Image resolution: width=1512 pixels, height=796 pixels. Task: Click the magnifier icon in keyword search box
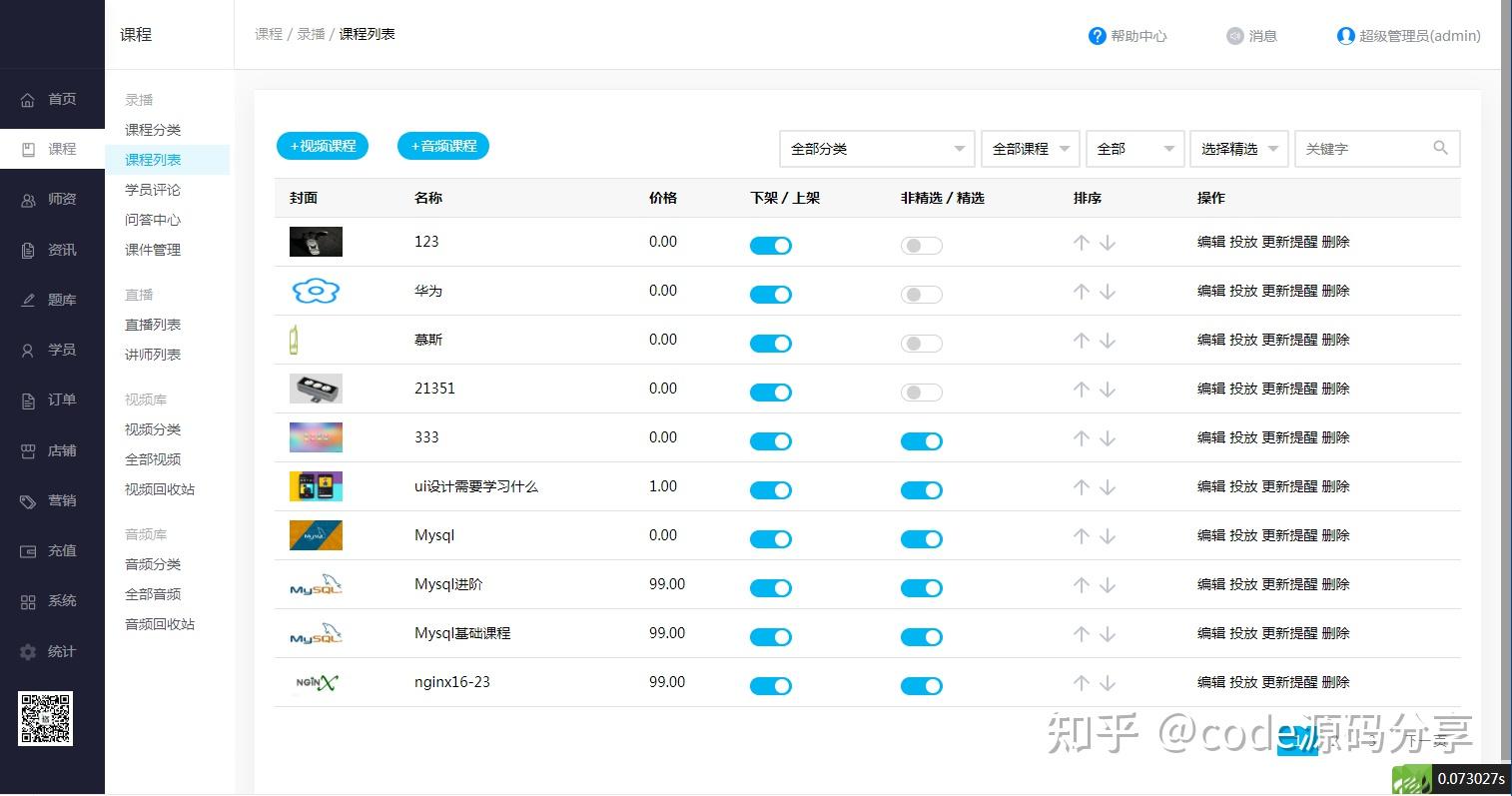pos(1441,148)
